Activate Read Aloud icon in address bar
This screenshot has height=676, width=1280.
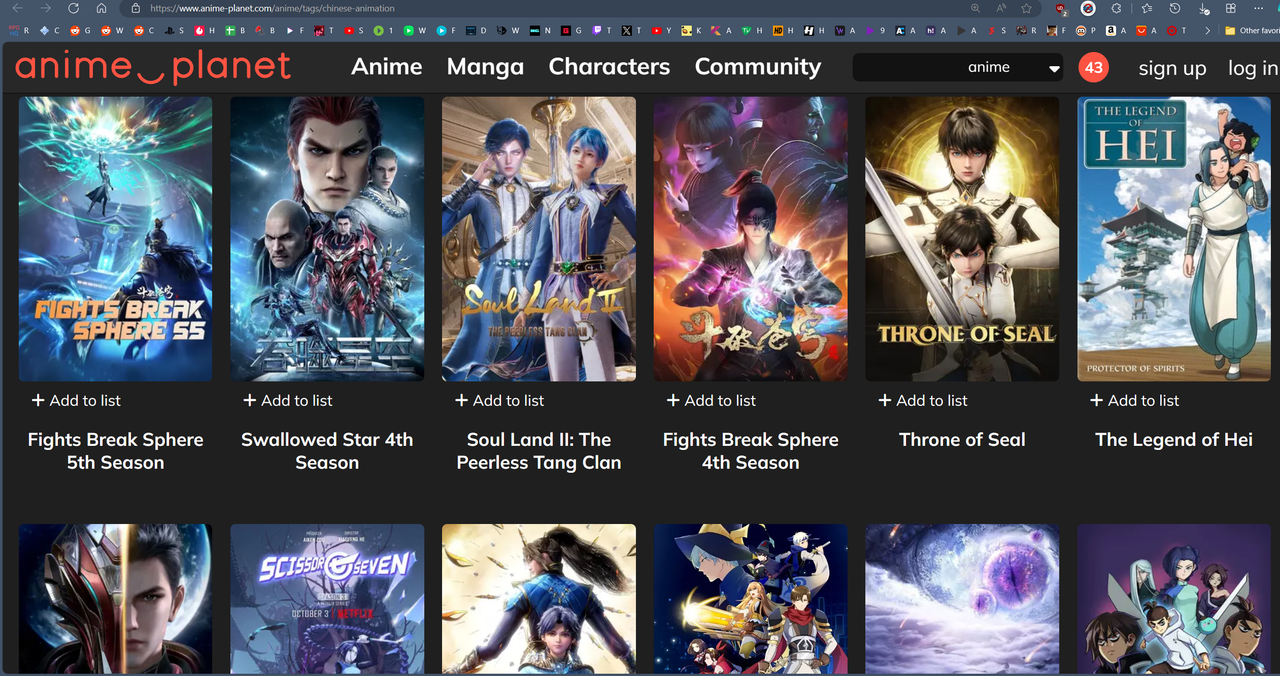(1001, 8)
